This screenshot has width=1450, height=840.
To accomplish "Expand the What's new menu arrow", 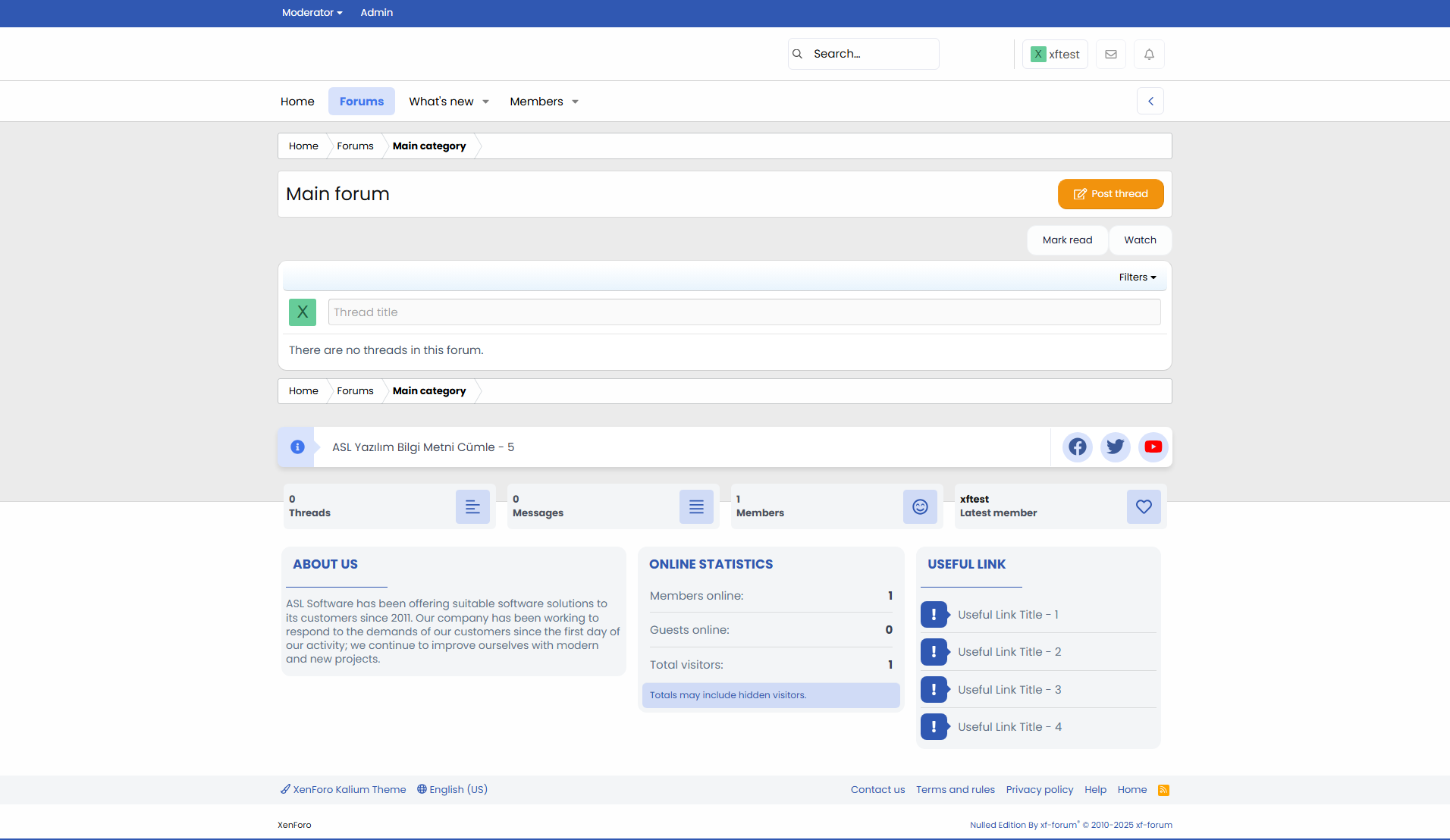I will [485, 102].
